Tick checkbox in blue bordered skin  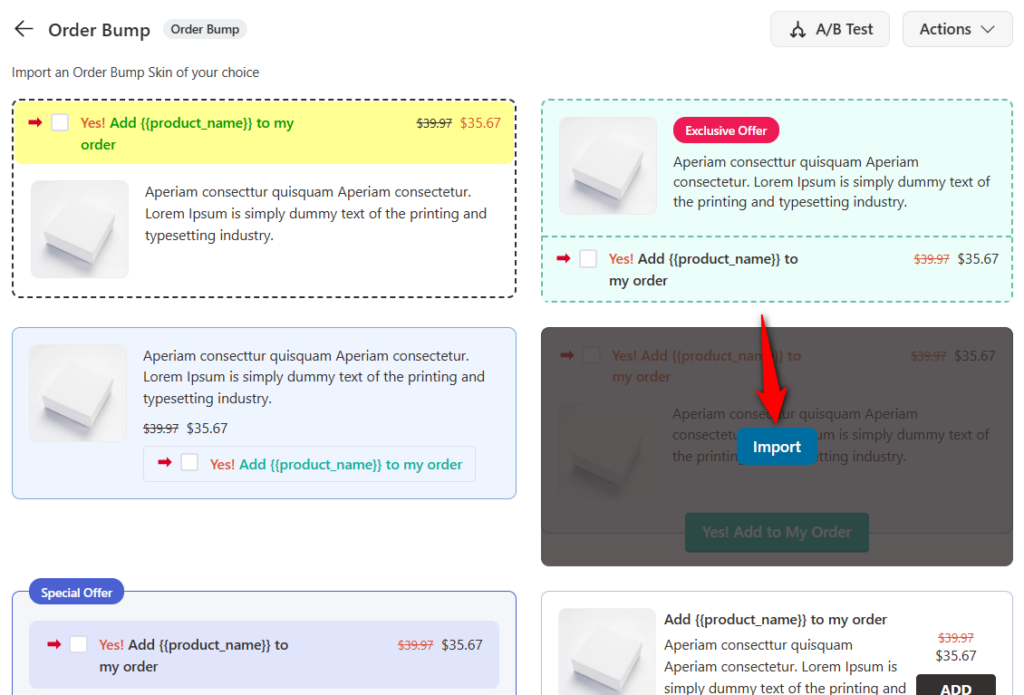click(x=189, y=462)
